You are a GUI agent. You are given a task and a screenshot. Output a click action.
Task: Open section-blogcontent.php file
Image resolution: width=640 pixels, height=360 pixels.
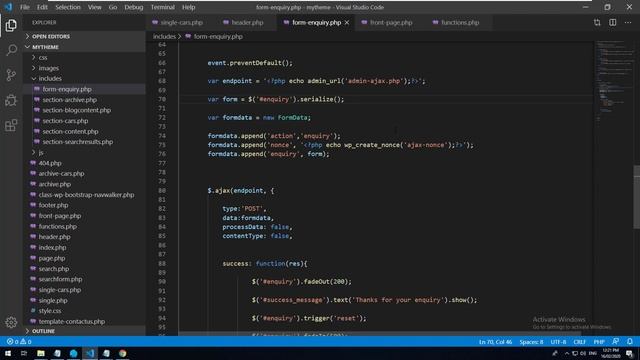(77, 110)
